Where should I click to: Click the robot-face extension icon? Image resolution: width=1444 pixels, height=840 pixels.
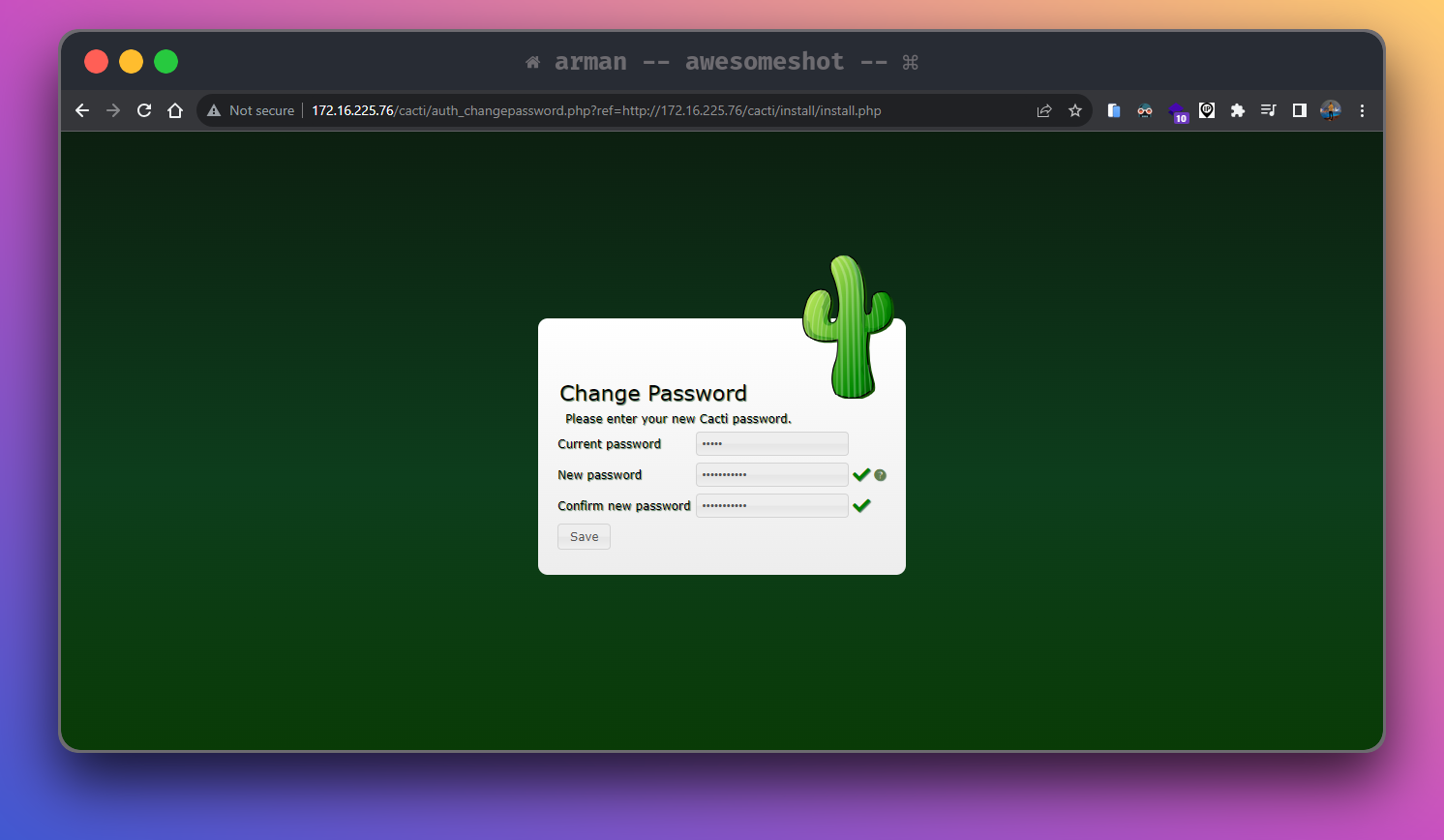[x=1145, y=110]
